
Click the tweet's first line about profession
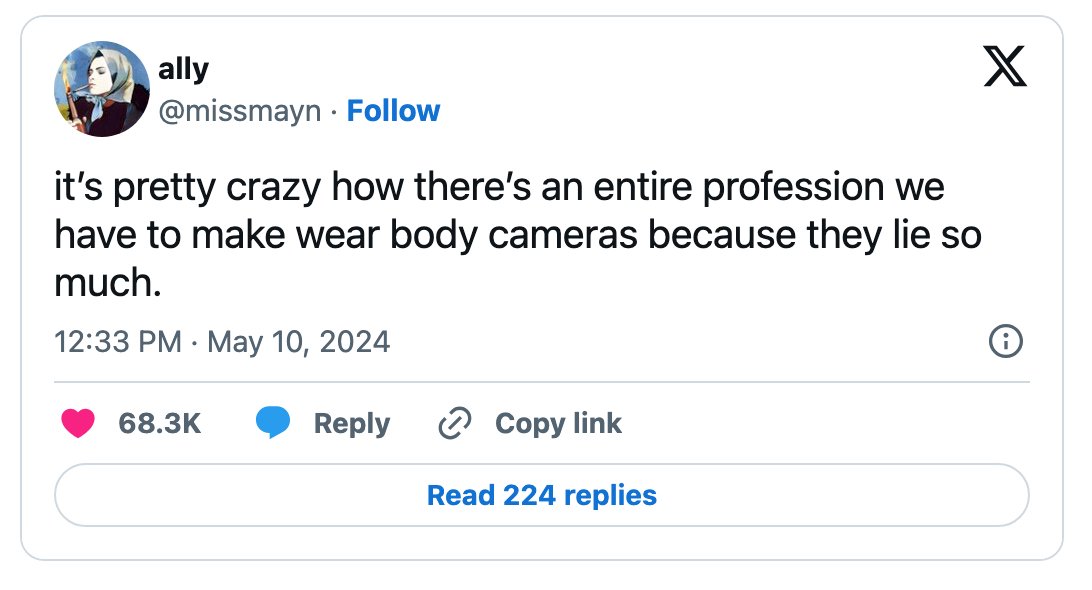point(499,187)
